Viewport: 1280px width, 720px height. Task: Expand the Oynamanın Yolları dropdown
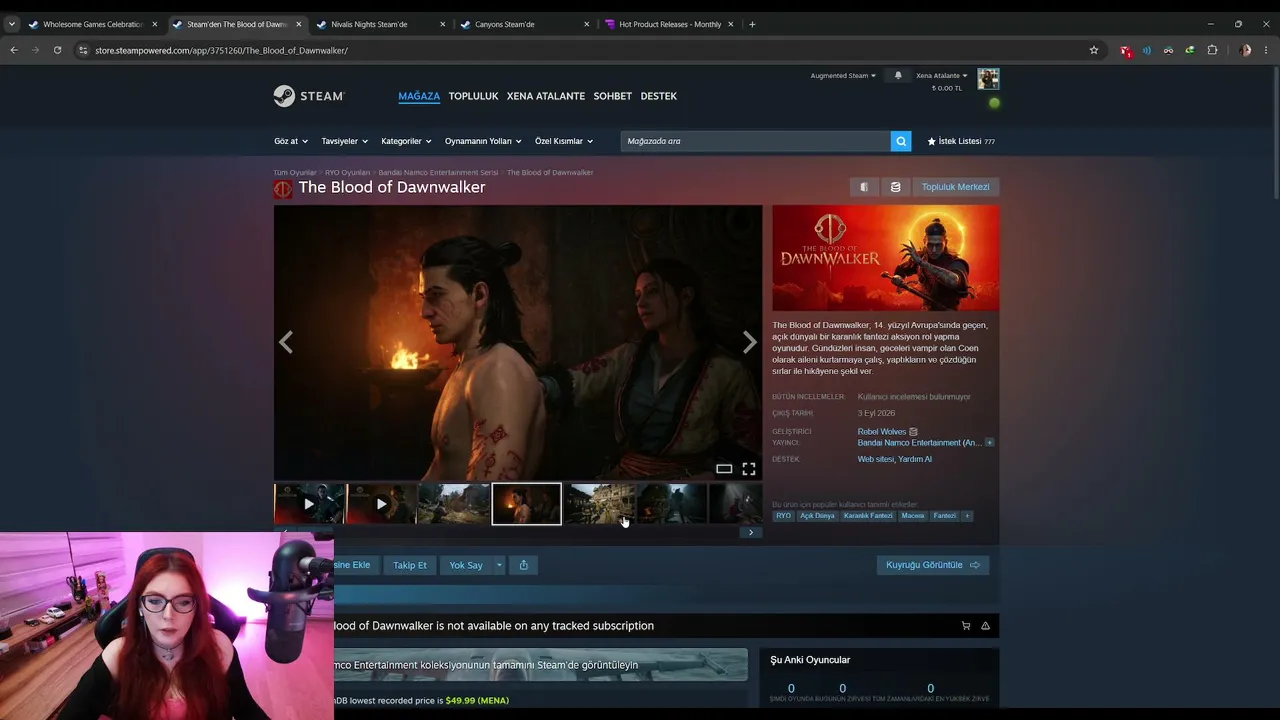click(483, 141)
